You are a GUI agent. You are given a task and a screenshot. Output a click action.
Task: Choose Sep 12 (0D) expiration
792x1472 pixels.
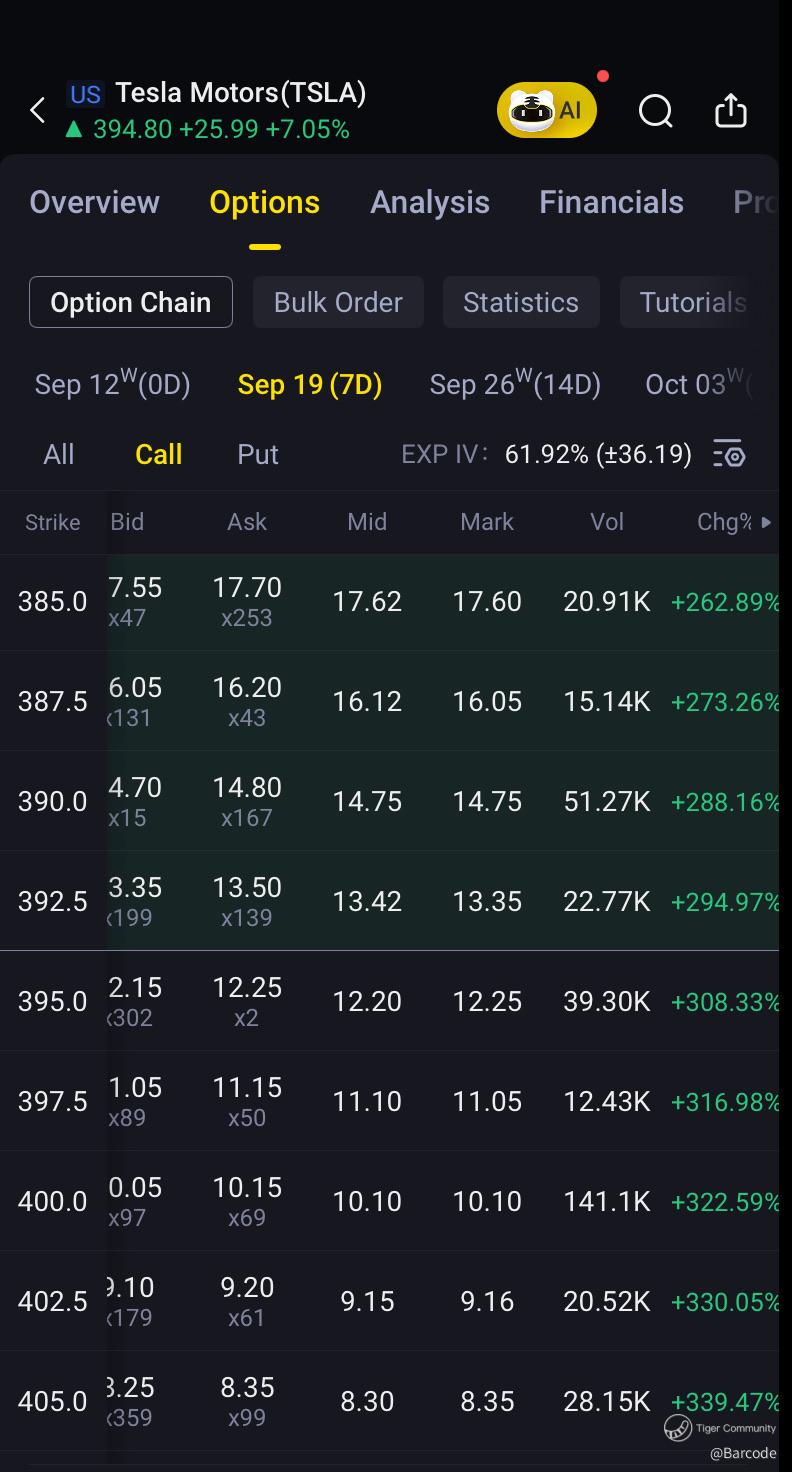click(112, 384)
